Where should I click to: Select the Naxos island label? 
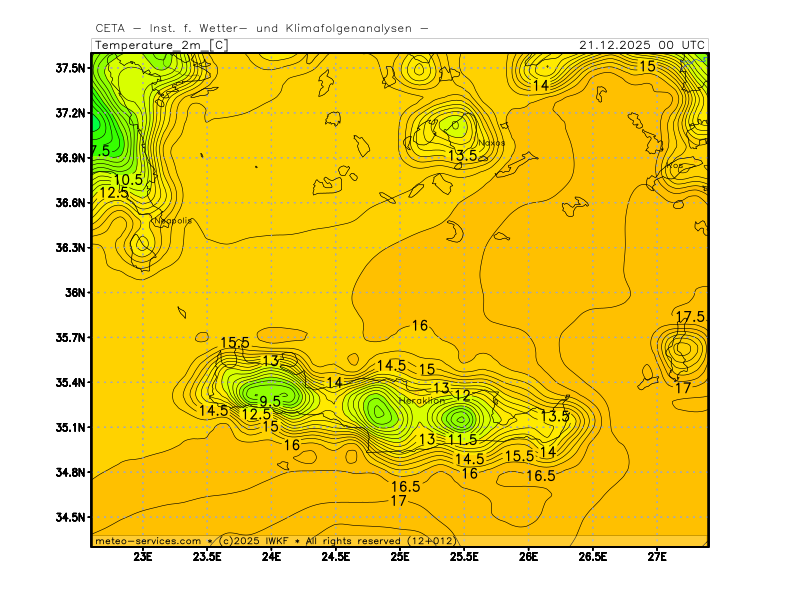[x=491, y=143]
